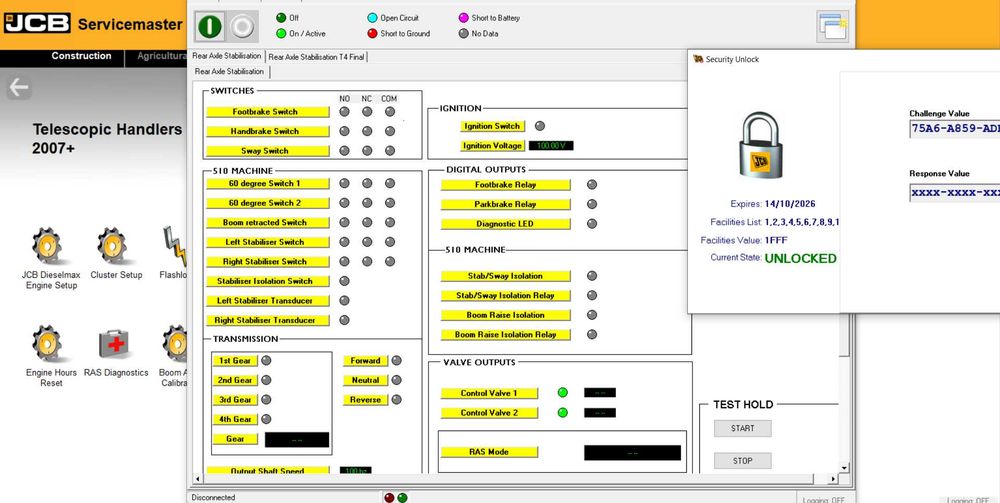Image resolution: width=1000 pixels, height=503 pixels.
Task: Click horizontal scrollbar right arrow
Action: pyautogui.click(x=833, y=478)
